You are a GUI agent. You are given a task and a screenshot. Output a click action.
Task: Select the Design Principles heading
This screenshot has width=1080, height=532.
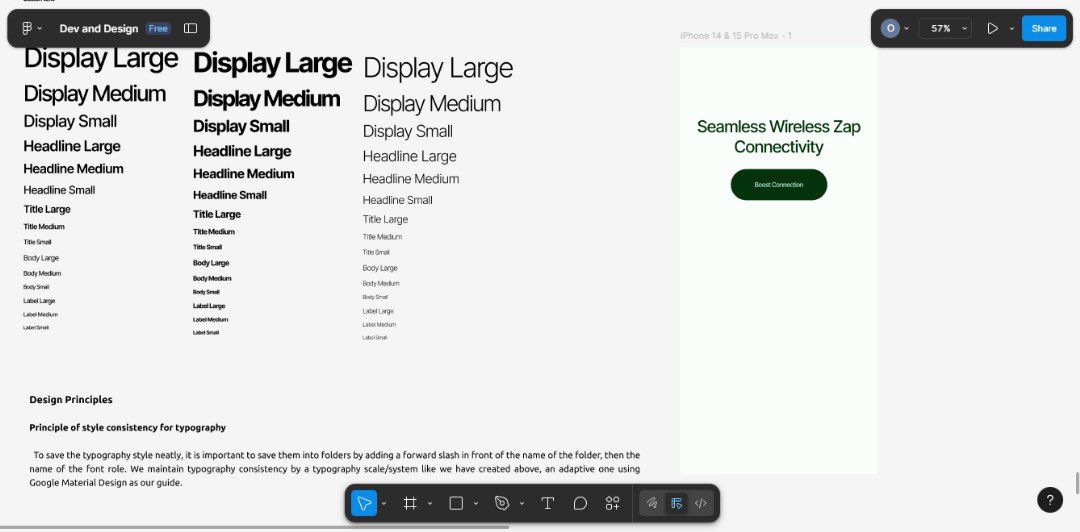click(x=71, y=400)
